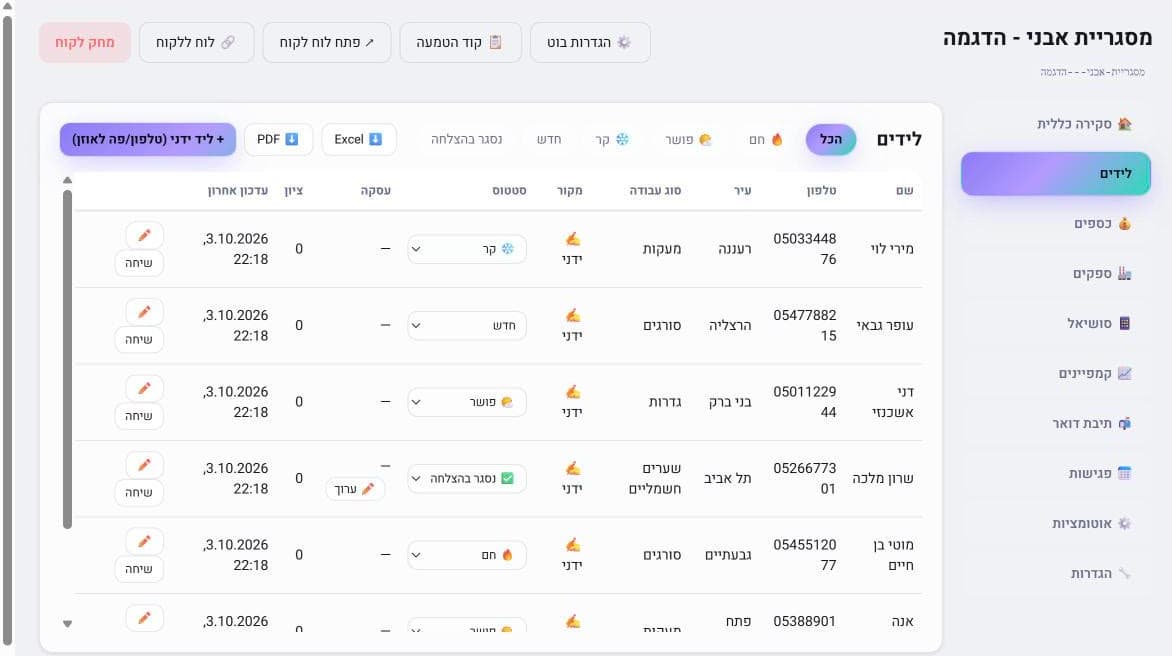This screenshot has height=656, width=1172.
Task: Click קוד הטמעה embed code button
Action: coord(460,43)
